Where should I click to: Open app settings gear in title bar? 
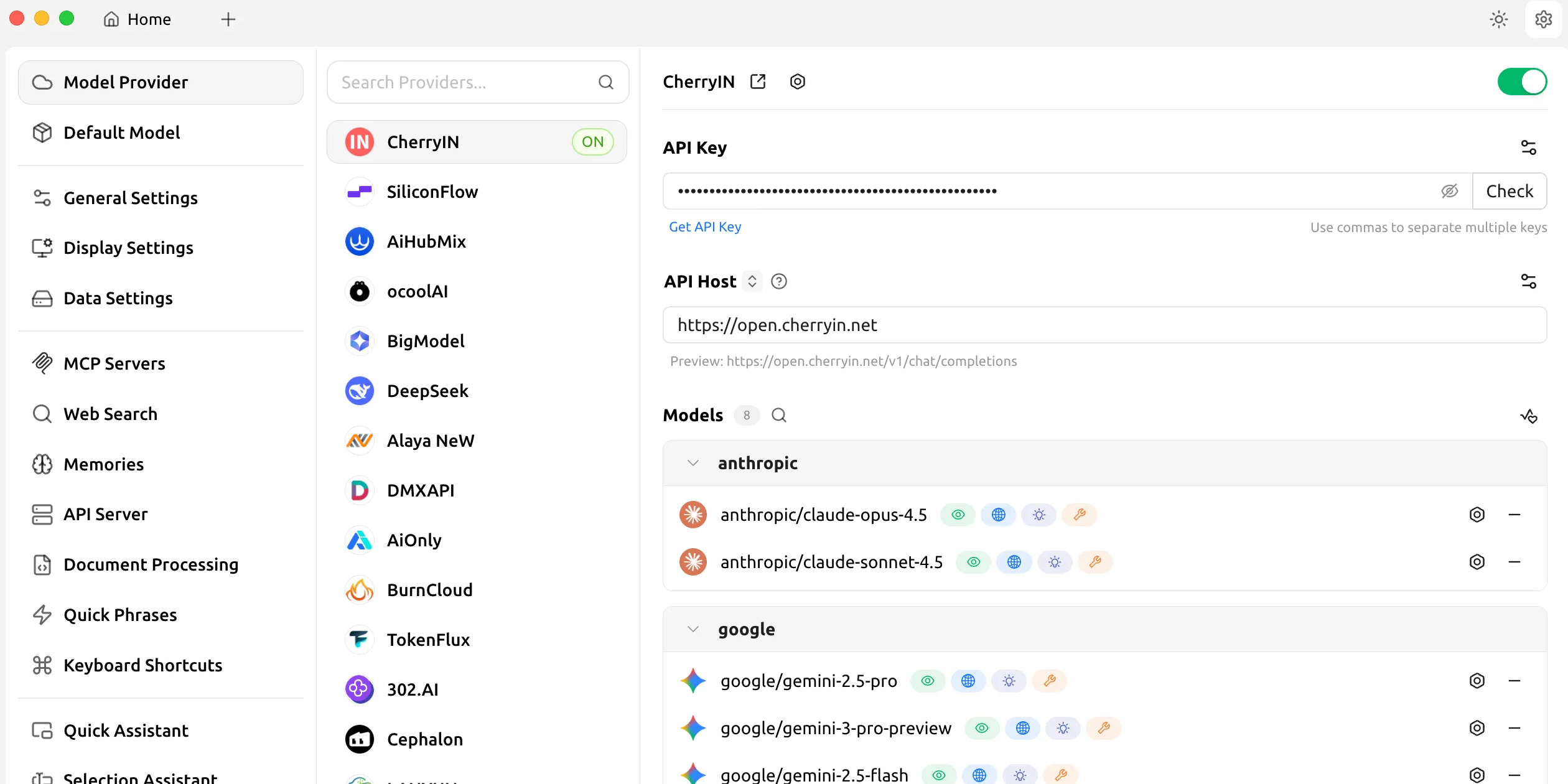tap(1544, 19)
